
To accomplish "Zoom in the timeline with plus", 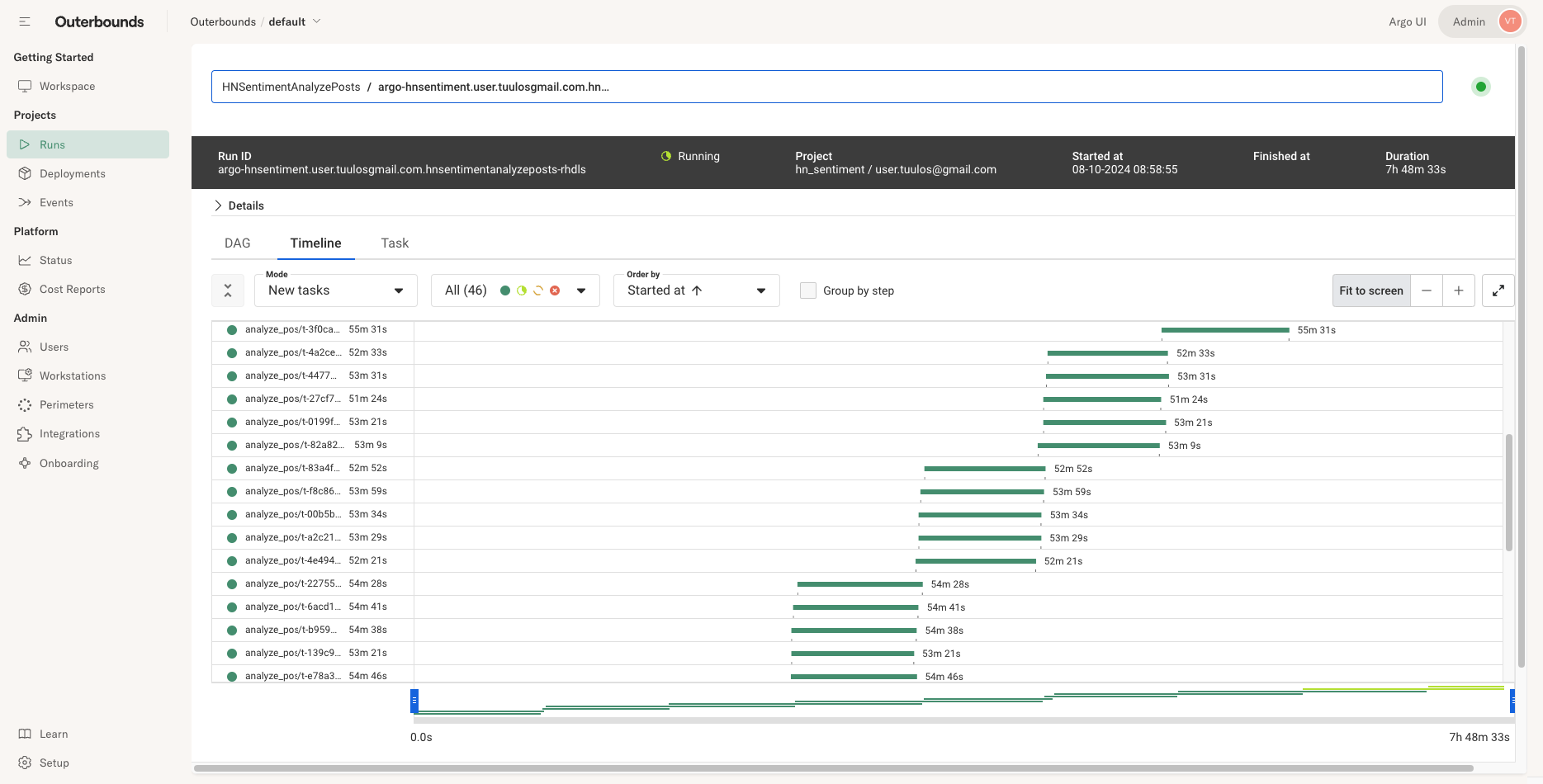I will [1459, 290].
